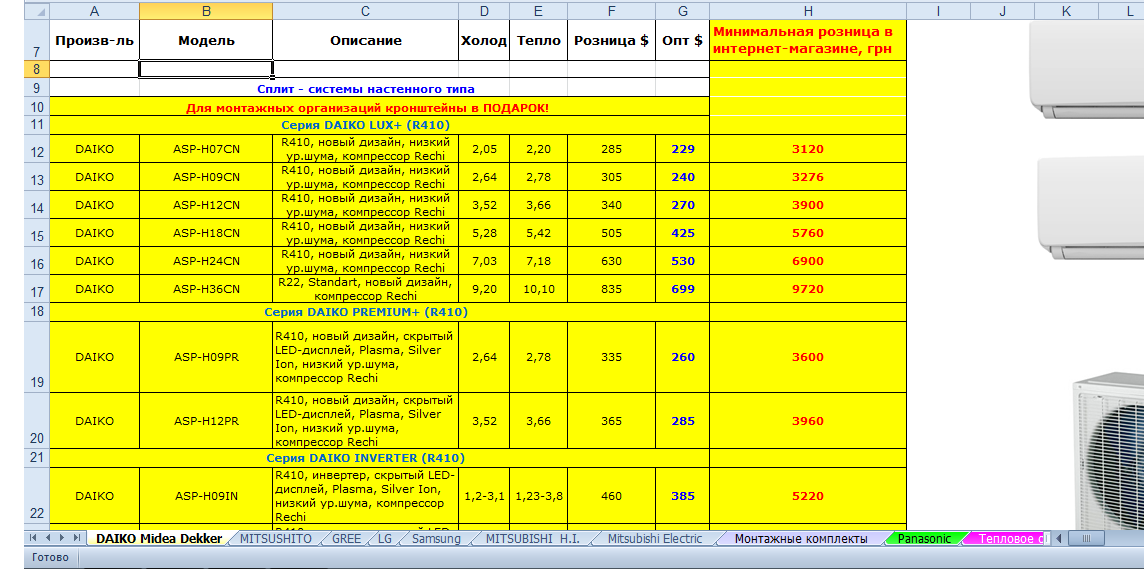Jump to last sheet tab arrow
1144x569 pixels.
(x=77, y=538)
